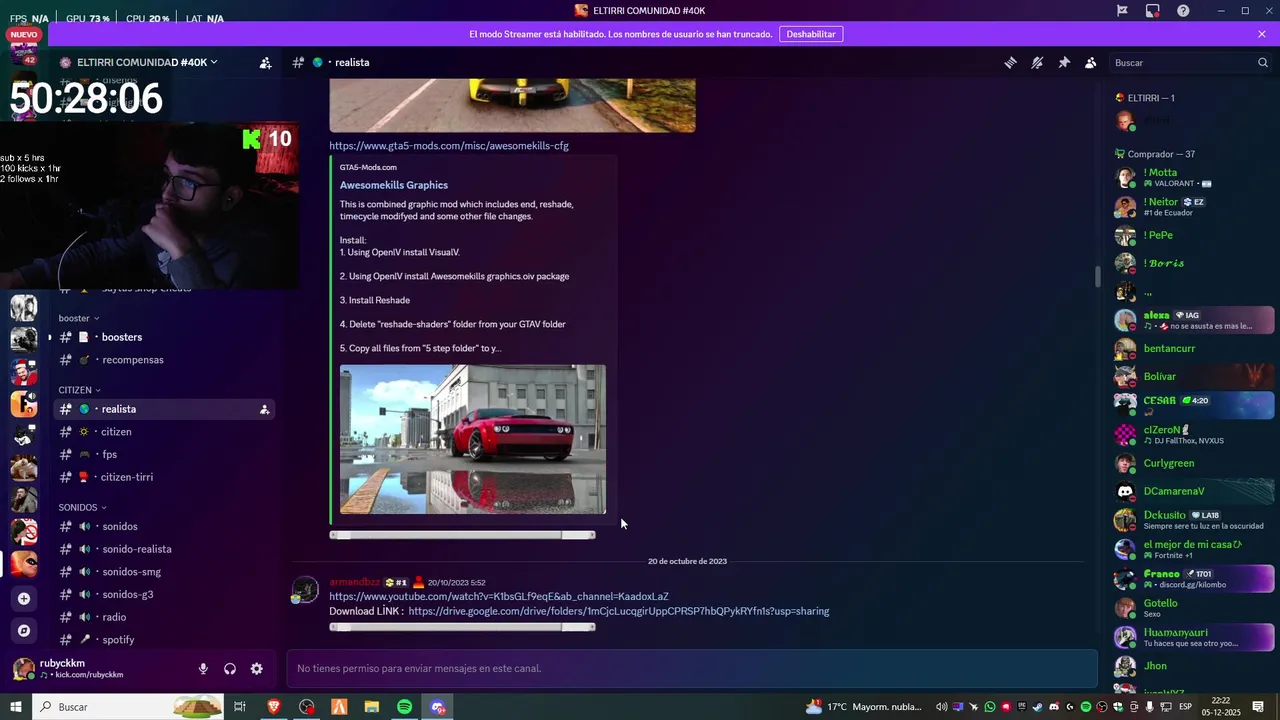Open the sonidos channel
This screenshot has width=1280, height=720.
pos(164,526)
